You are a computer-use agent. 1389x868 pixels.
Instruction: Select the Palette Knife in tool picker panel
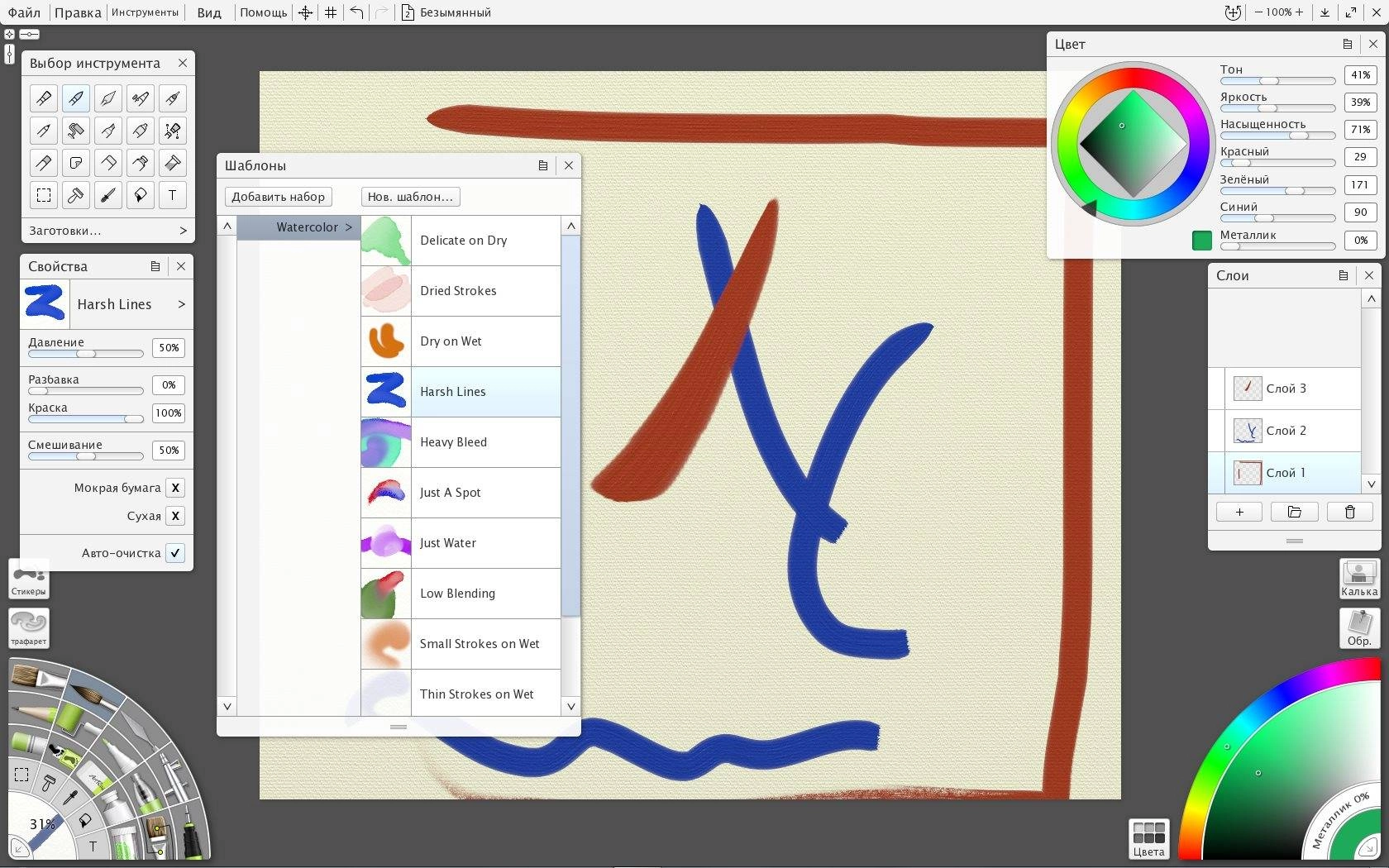[x=107, y=98]
